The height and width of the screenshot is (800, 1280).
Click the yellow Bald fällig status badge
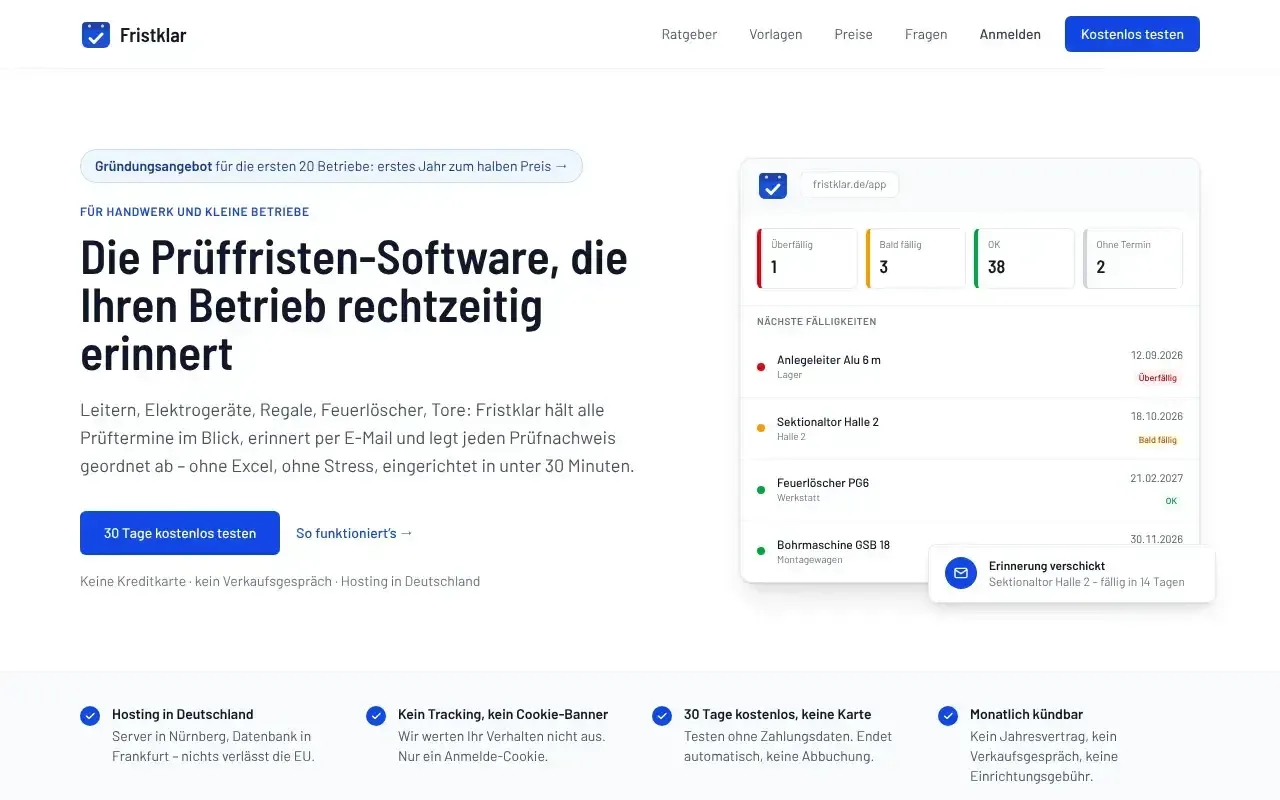coord(1158,440)
